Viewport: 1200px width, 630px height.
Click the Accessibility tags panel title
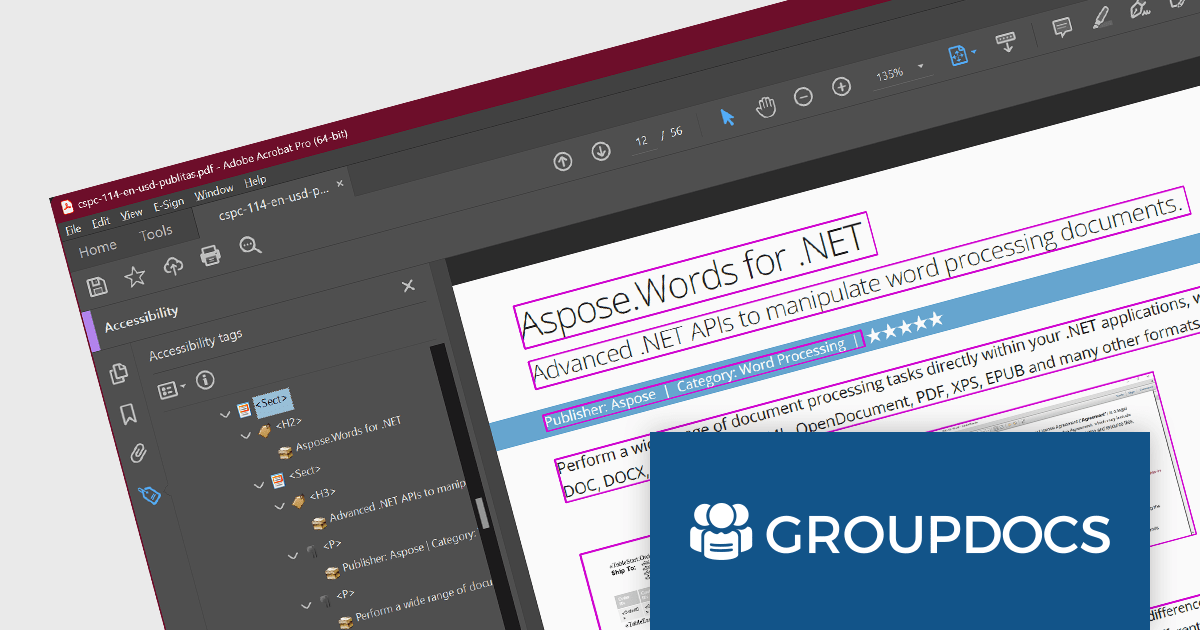click(195, 344)
